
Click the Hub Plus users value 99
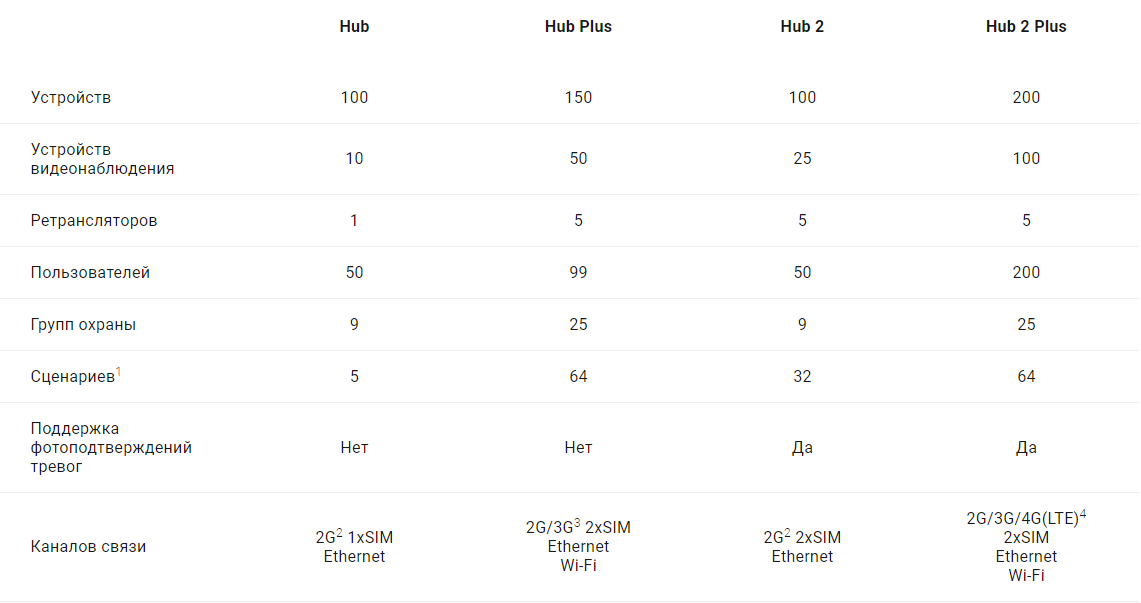coord(578,273)
